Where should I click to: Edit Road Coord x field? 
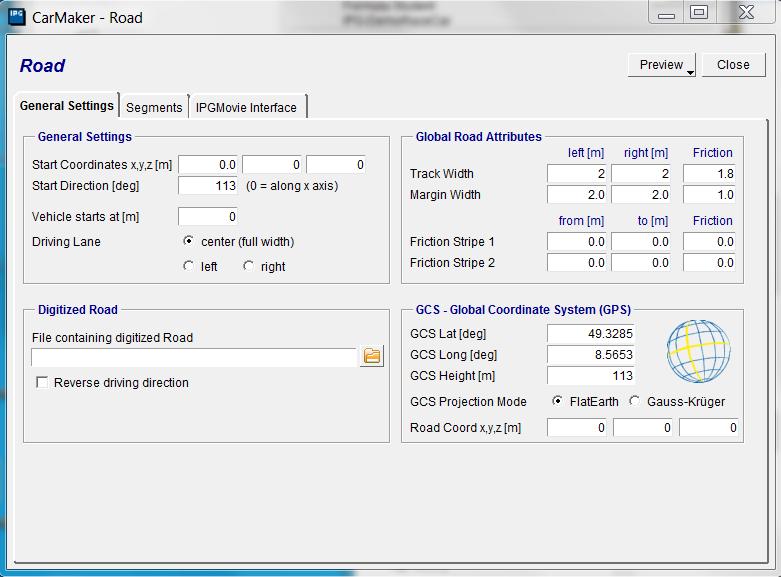pyautogui.click(x=577, y=428)
